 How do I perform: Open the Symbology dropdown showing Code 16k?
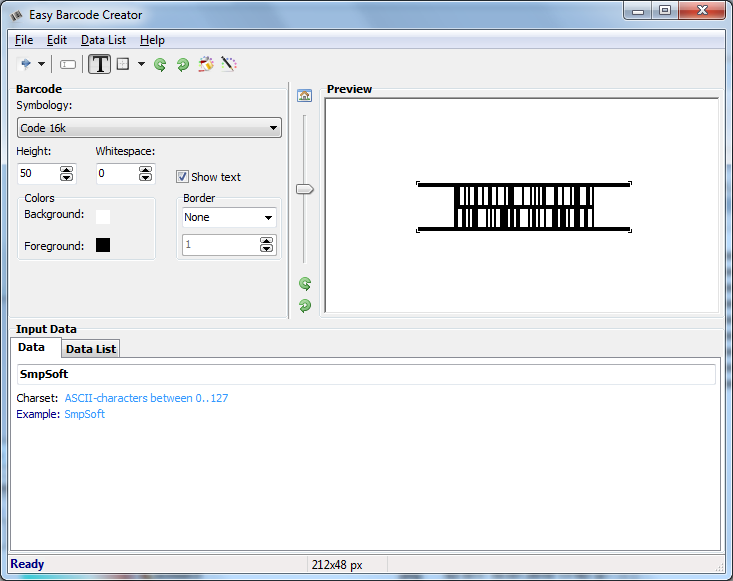(x=149, y=128)
